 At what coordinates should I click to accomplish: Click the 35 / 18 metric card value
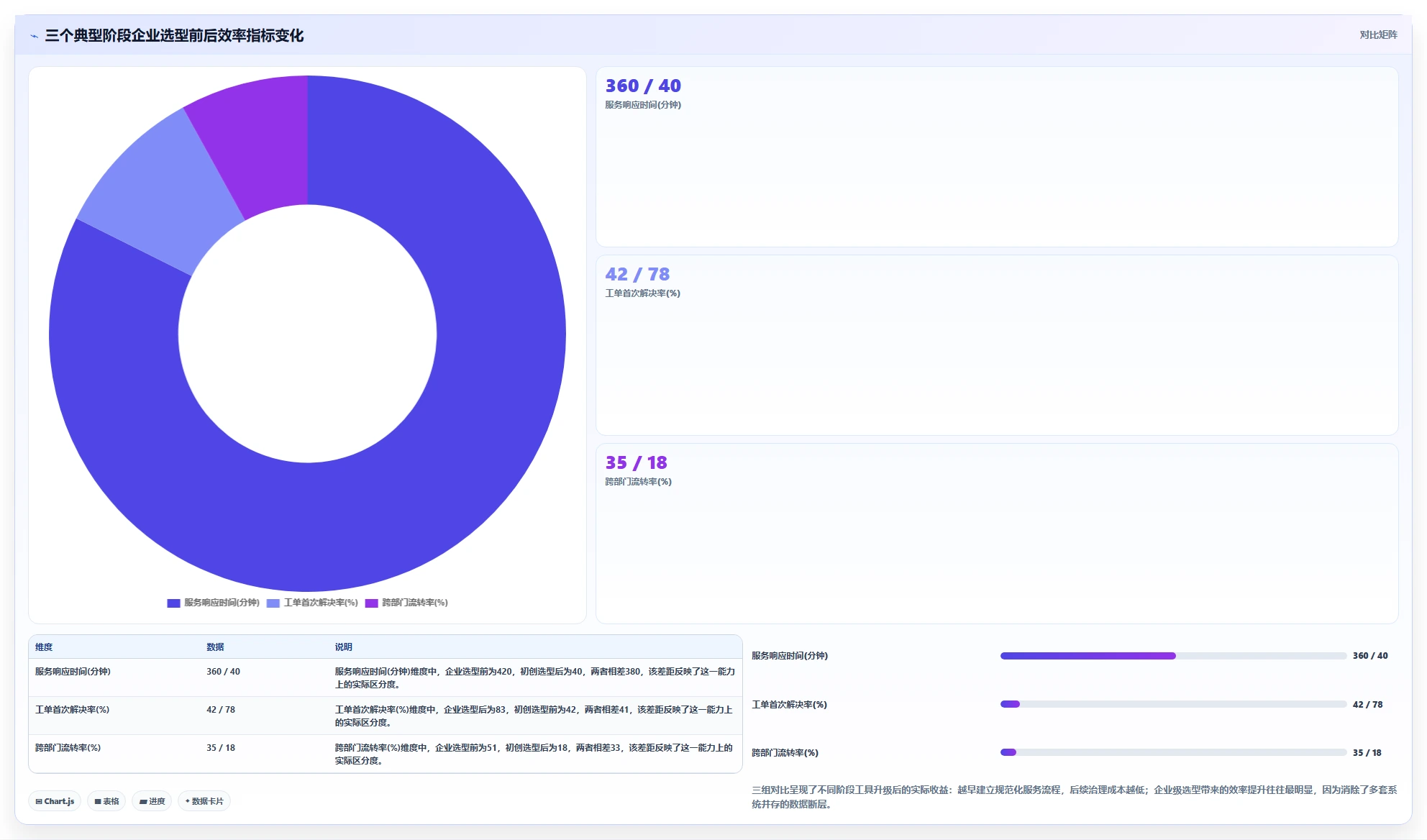[636, 462]
